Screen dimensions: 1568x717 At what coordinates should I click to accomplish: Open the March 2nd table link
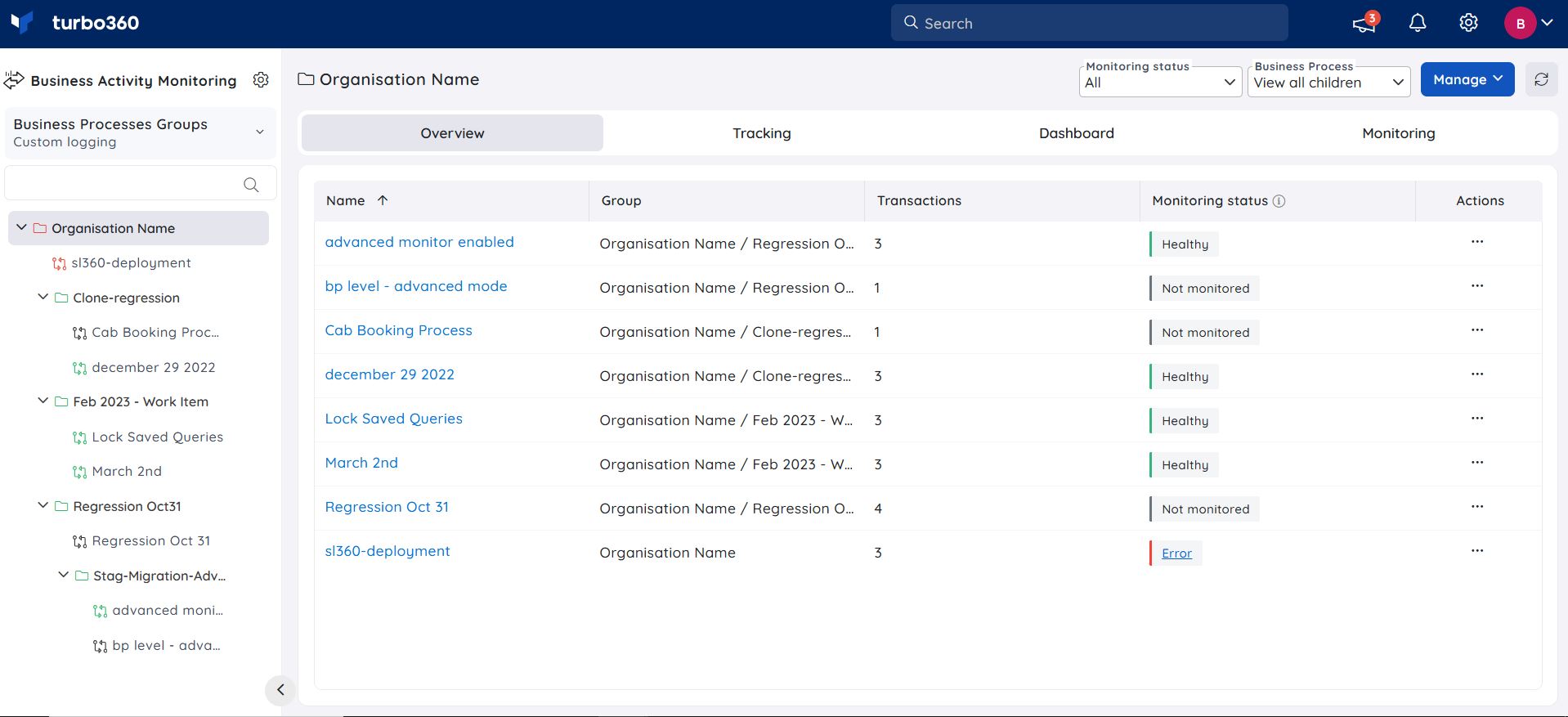[361, 463]
